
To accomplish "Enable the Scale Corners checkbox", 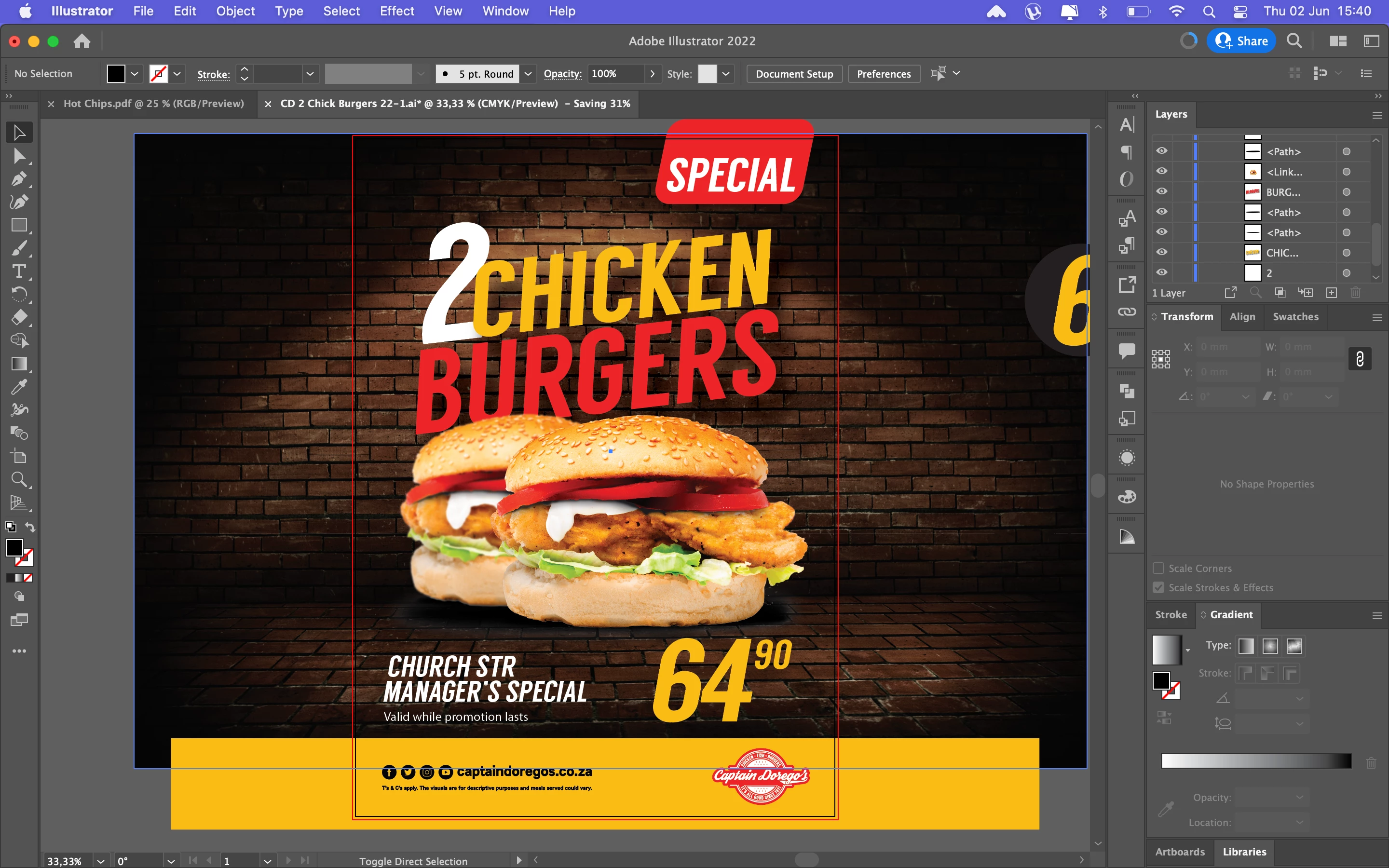I will (x=1159, y=568).
